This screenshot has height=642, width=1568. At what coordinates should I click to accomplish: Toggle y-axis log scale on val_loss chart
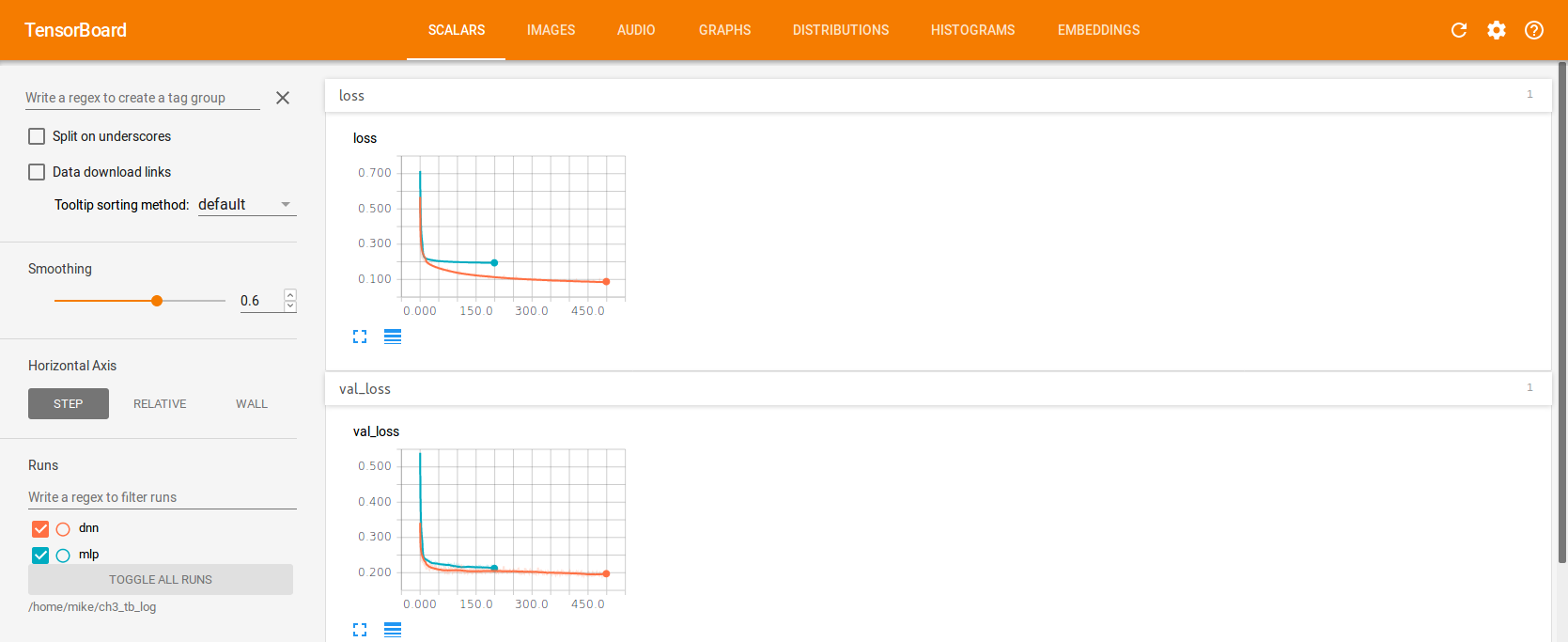(x=393, y=630)
